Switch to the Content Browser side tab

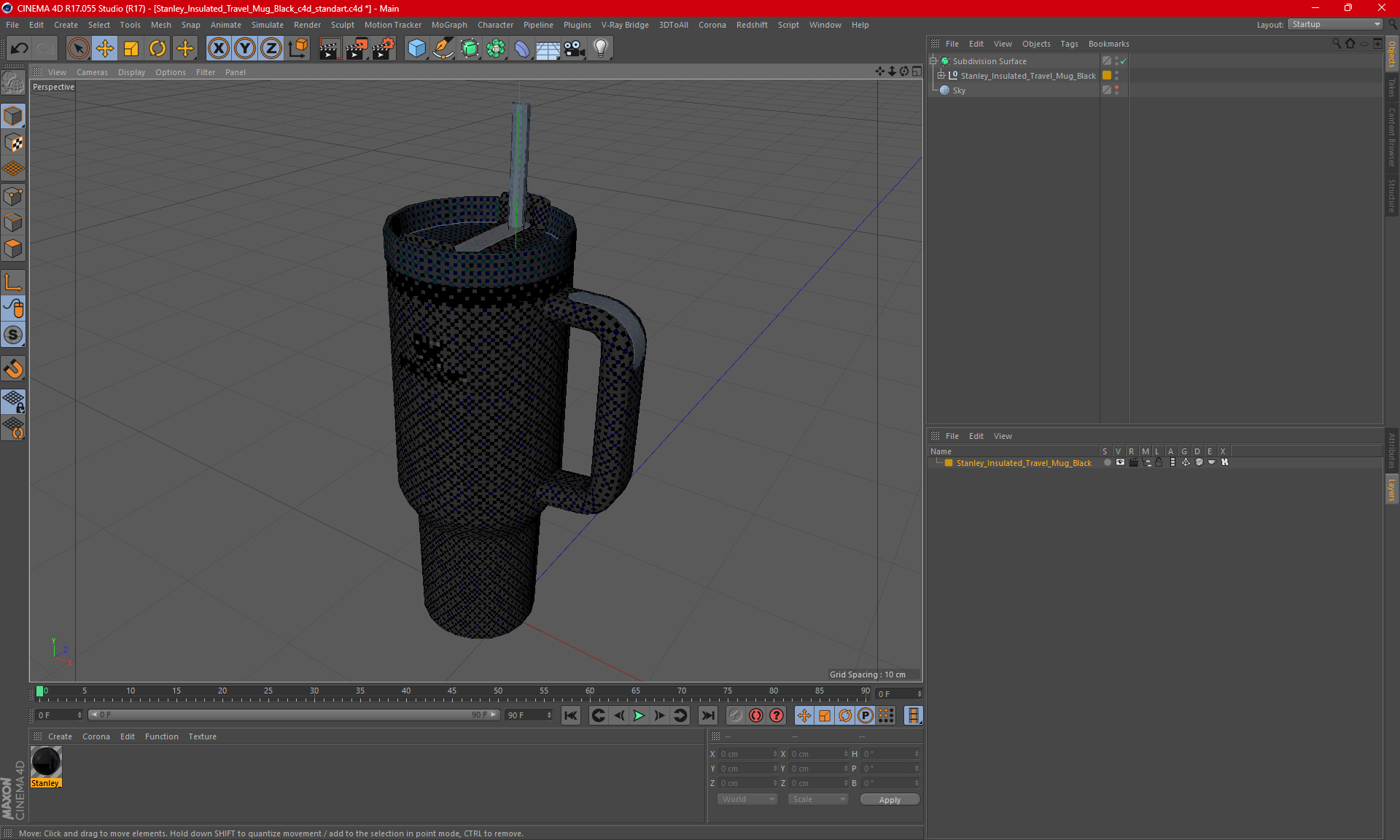tap(1391, 138)
